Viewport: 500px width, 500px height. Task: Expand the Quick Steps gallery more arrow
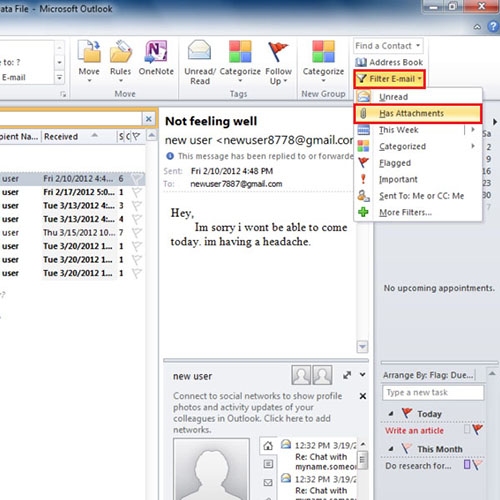pyautogui.click(x=59, y=78)
